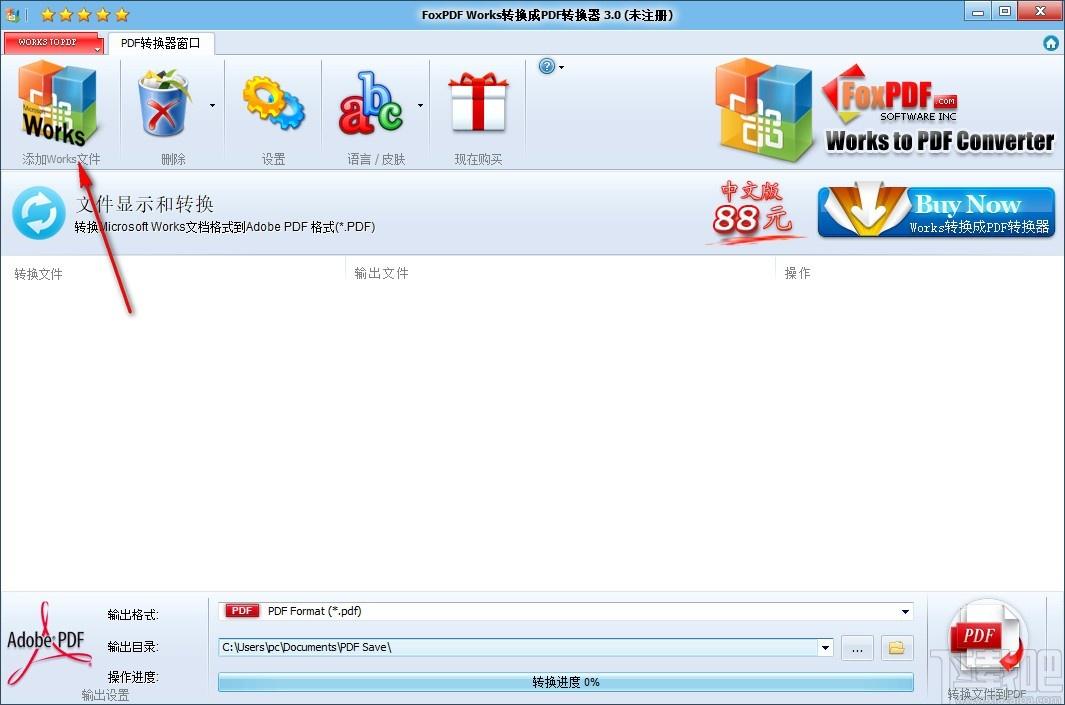This screenshot has height=705, width=1065.
Task: Open the dropdown arrow beside Delete (删除)
Action: pyautogui.click(x=213, y=105)
